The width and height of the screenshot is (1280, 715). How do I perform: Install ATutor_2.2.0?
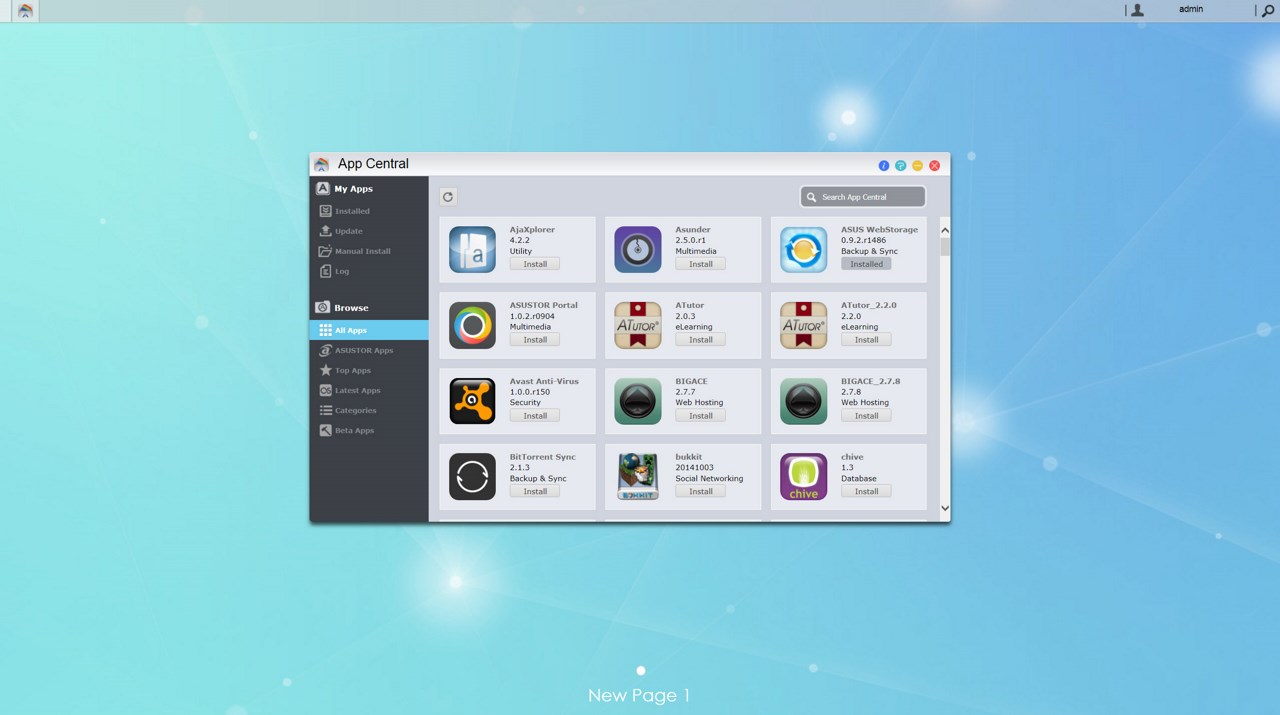click(x=866, y=340)
